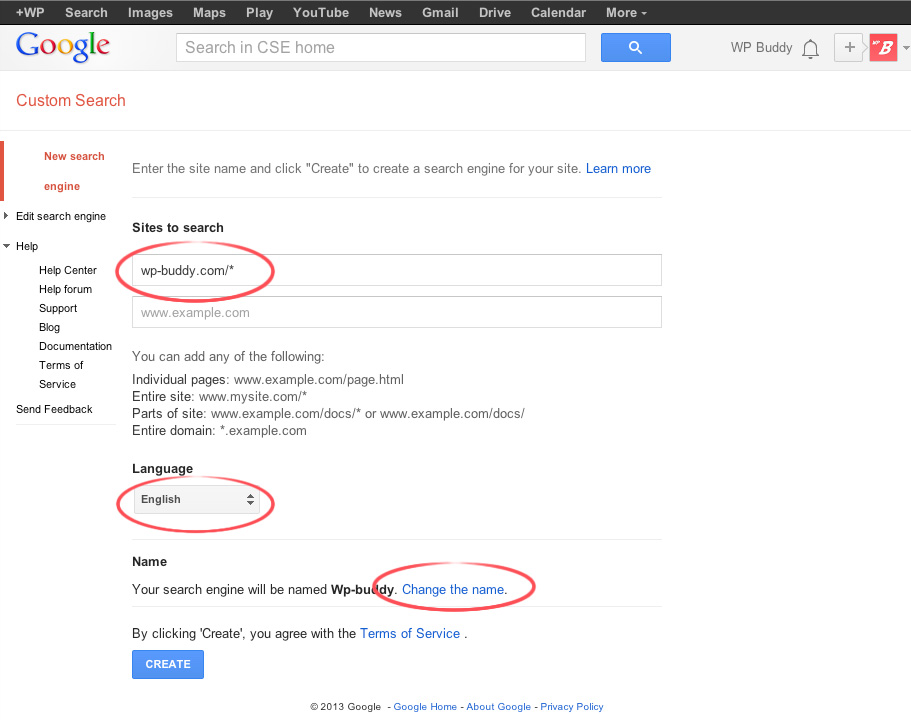Open the Terms of Service link
The height and width of the screenshot is (720, 911).
(410, 633)
